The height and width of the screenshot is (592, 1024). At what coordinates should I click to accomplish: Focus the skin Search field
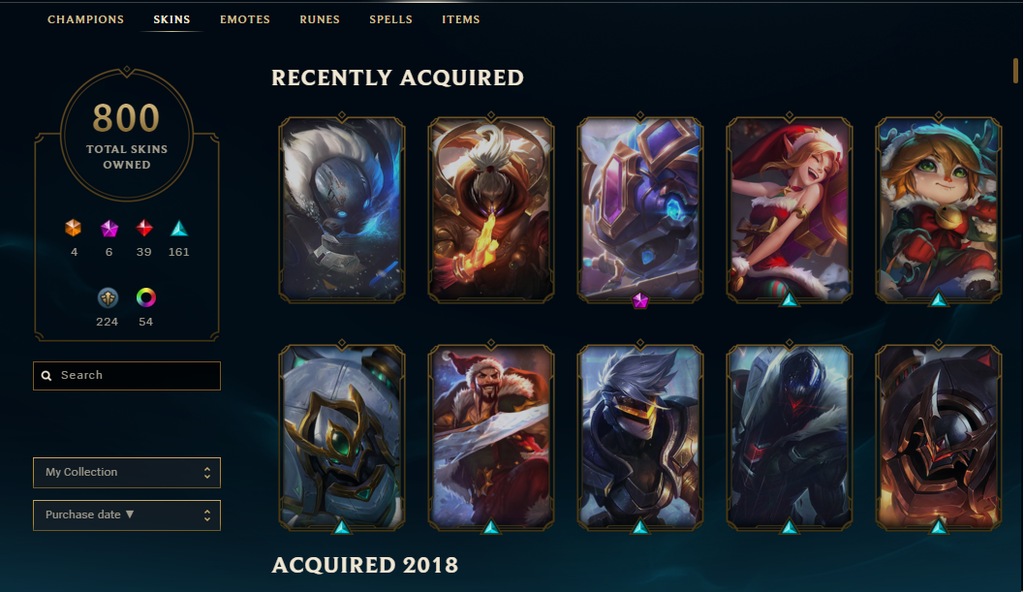[x=127, y=376]
